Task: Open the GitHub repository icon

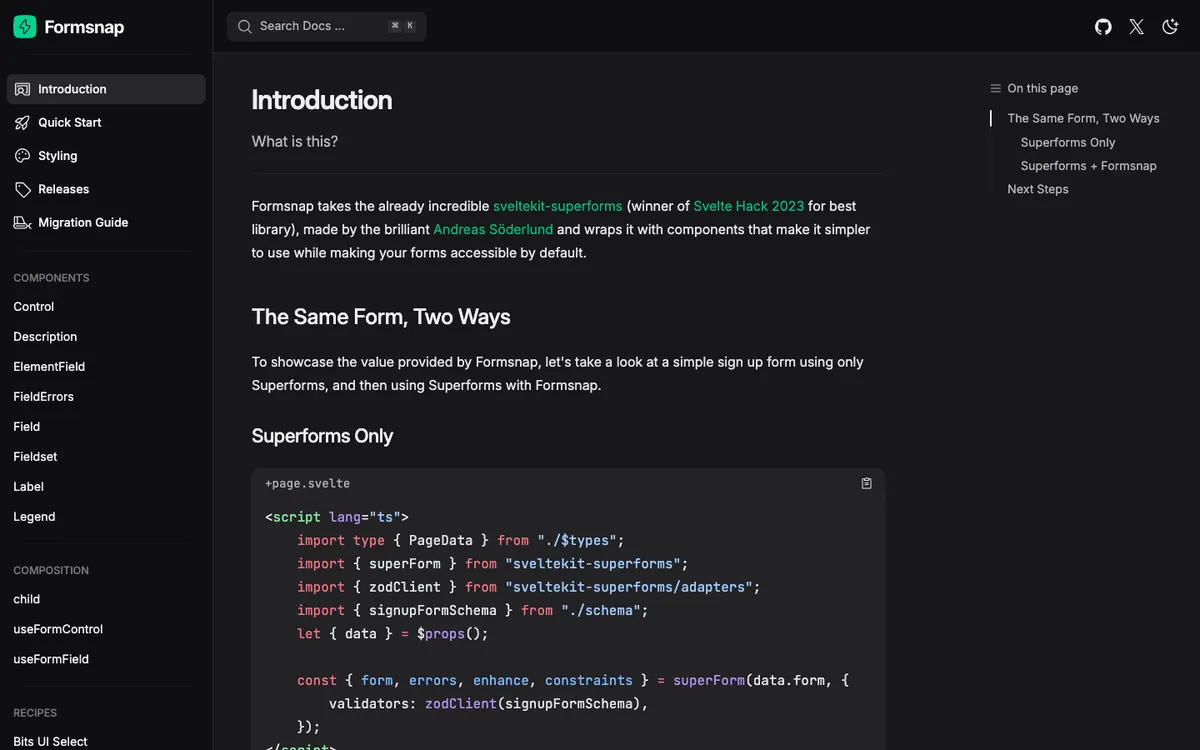Action: coord(1103,27)
